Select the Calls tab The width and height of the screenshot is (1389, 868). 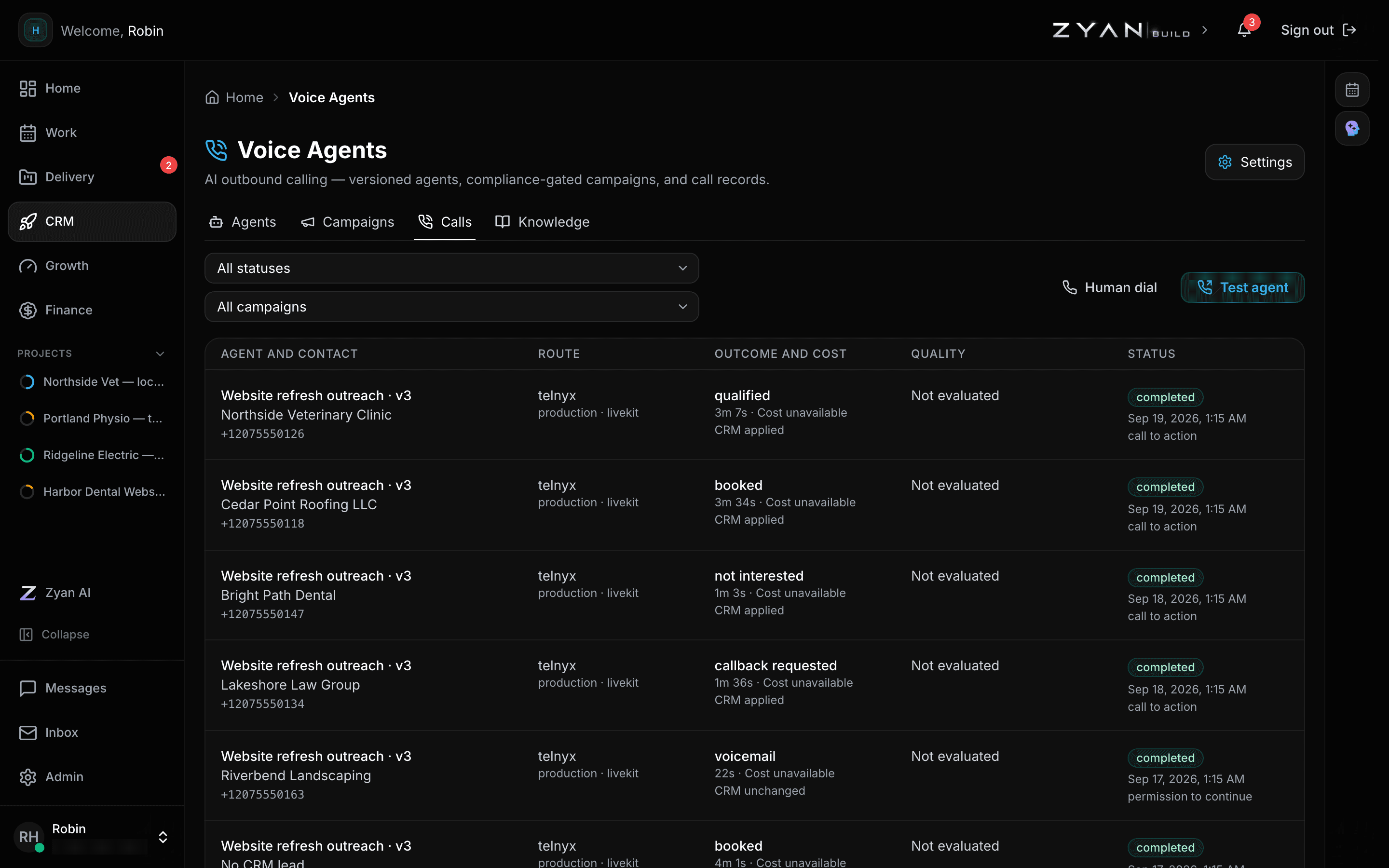coord(445,222)
